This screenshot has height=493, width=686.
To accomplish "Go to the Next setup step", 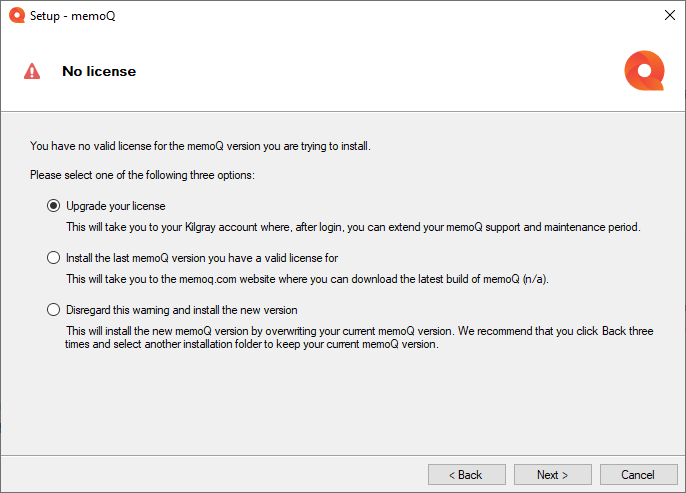I will [x=553, y=475].
